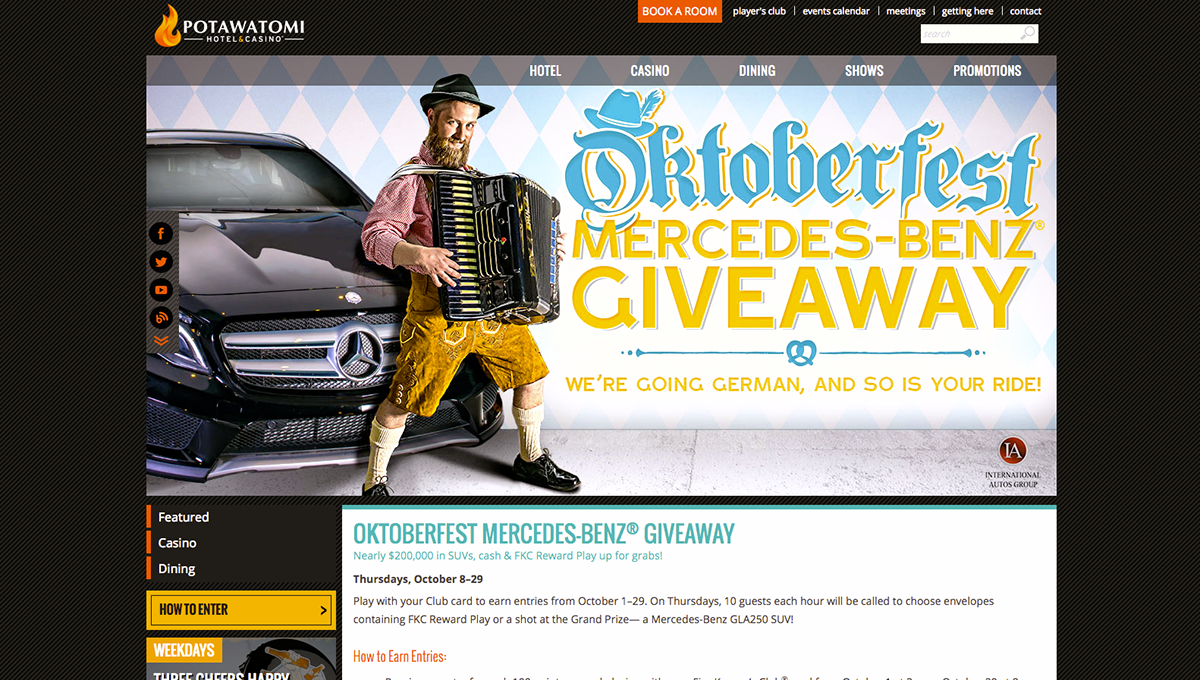The width and height of the screenshot is (1200, 680).
Task: Open the Shows navigation menu
Action: (x=864, y=71)
